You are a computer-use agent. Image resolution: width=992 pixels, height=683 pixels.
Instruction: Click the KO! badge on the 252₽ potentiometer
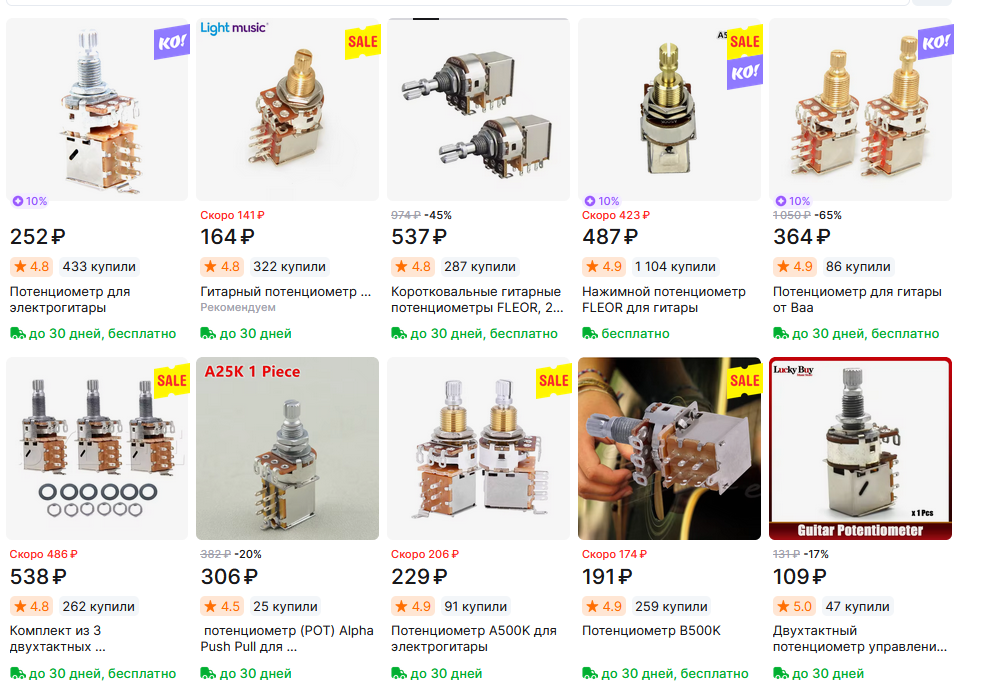[x=171, y=42]
